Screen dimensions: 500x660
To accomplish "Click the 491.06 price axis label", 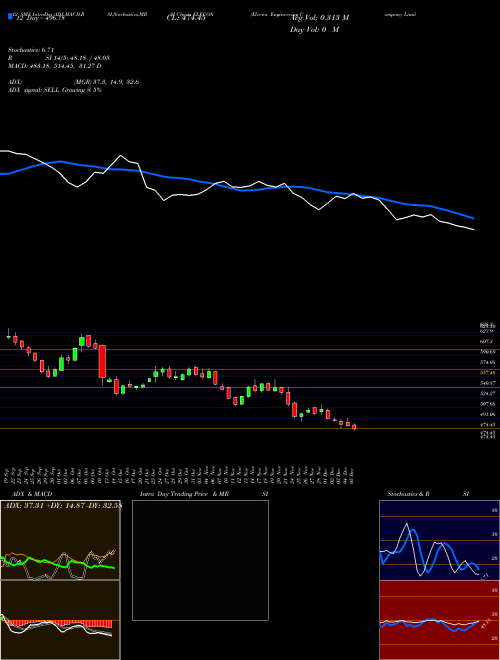I will [488, 415].
